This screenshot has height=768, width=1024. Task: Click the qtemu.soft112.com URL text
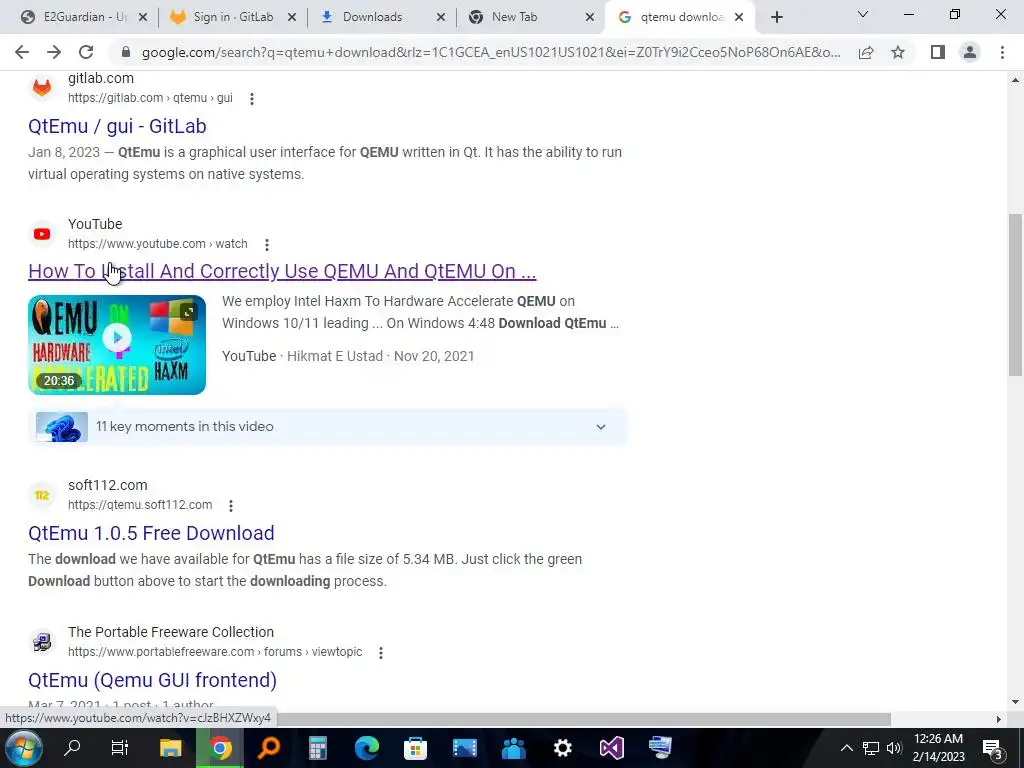(x=140, y=505)
